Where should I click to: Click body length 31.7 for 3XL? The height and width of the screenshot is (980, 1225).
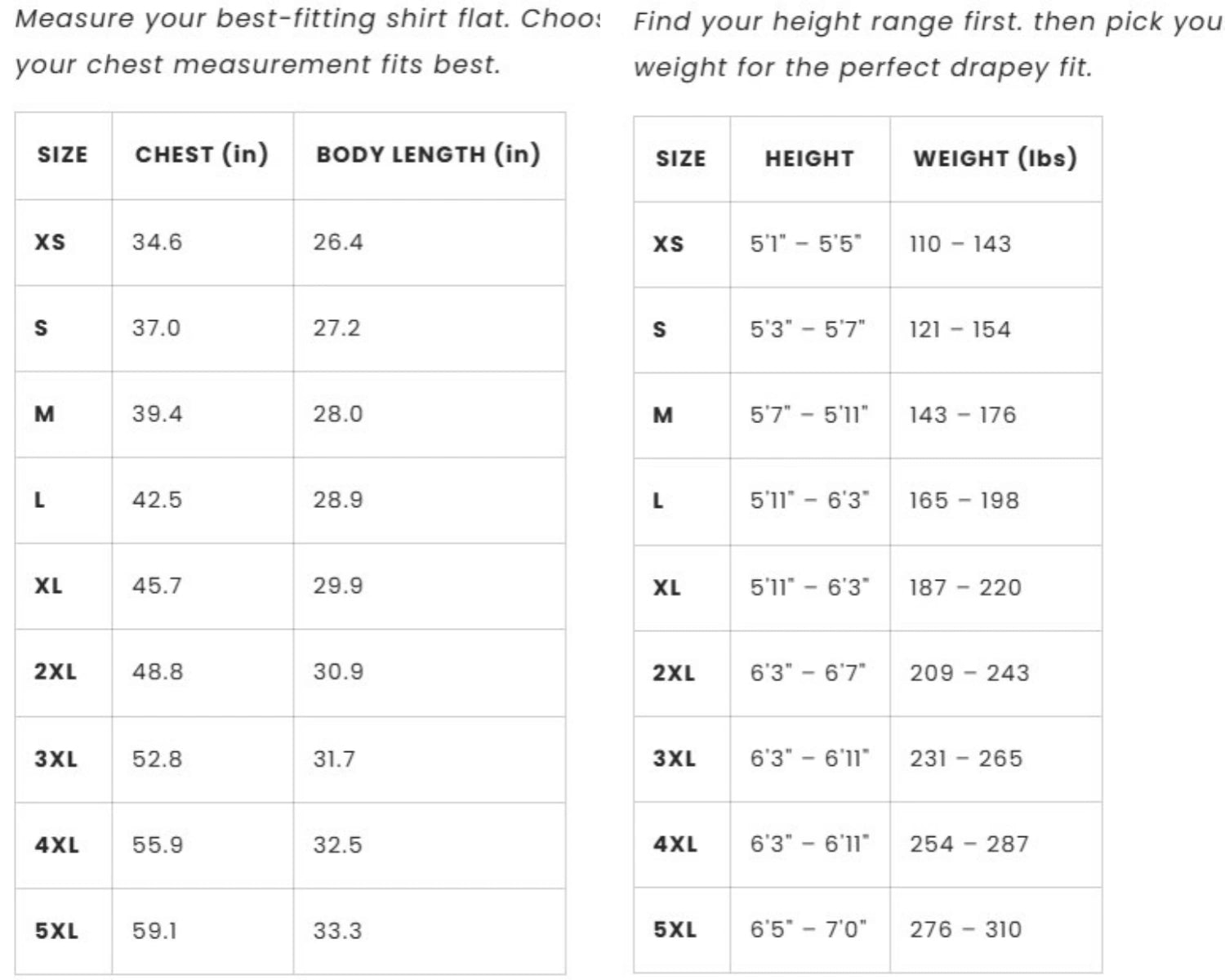[334, 759]
